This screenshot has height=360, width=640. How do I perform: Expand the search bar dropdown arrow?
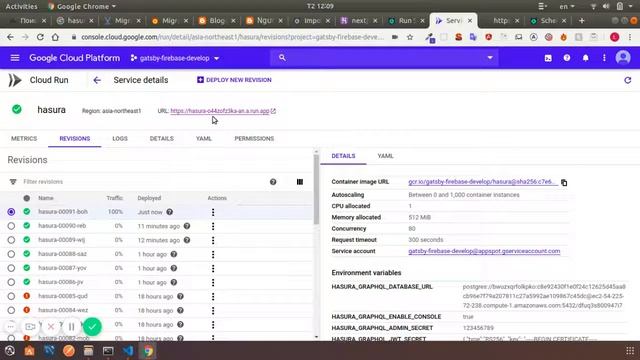click(490, 58)
